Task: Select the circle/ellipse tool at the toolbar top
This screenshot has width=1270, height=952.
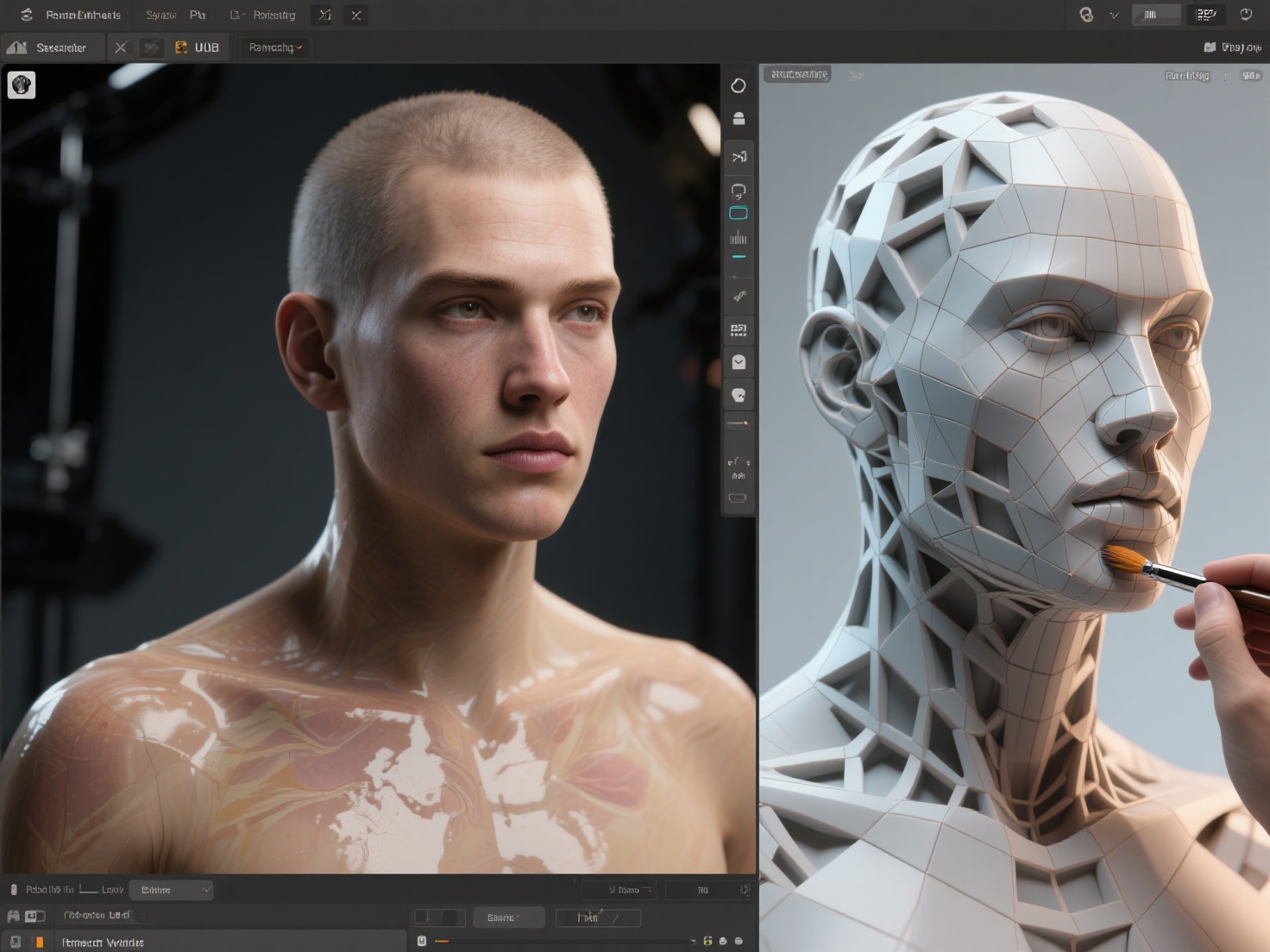Action: click(x=739, y=86)
